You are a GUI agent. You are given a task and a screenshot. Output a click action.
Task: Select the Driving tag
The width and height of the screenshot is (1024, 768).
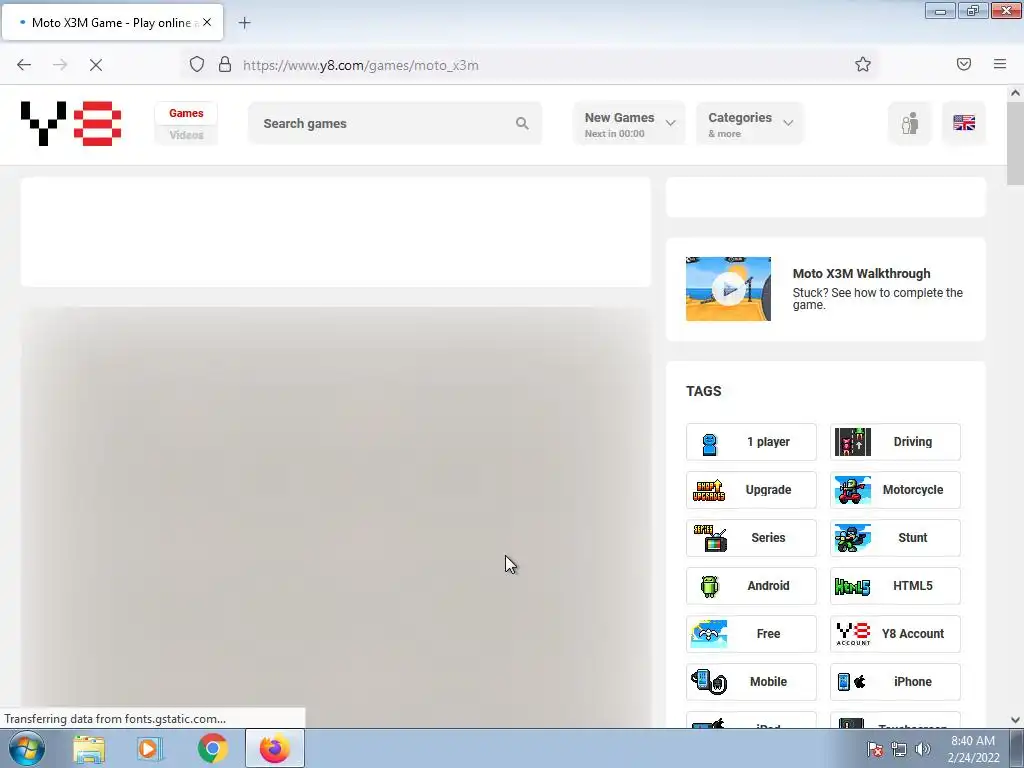pos(895,442)
